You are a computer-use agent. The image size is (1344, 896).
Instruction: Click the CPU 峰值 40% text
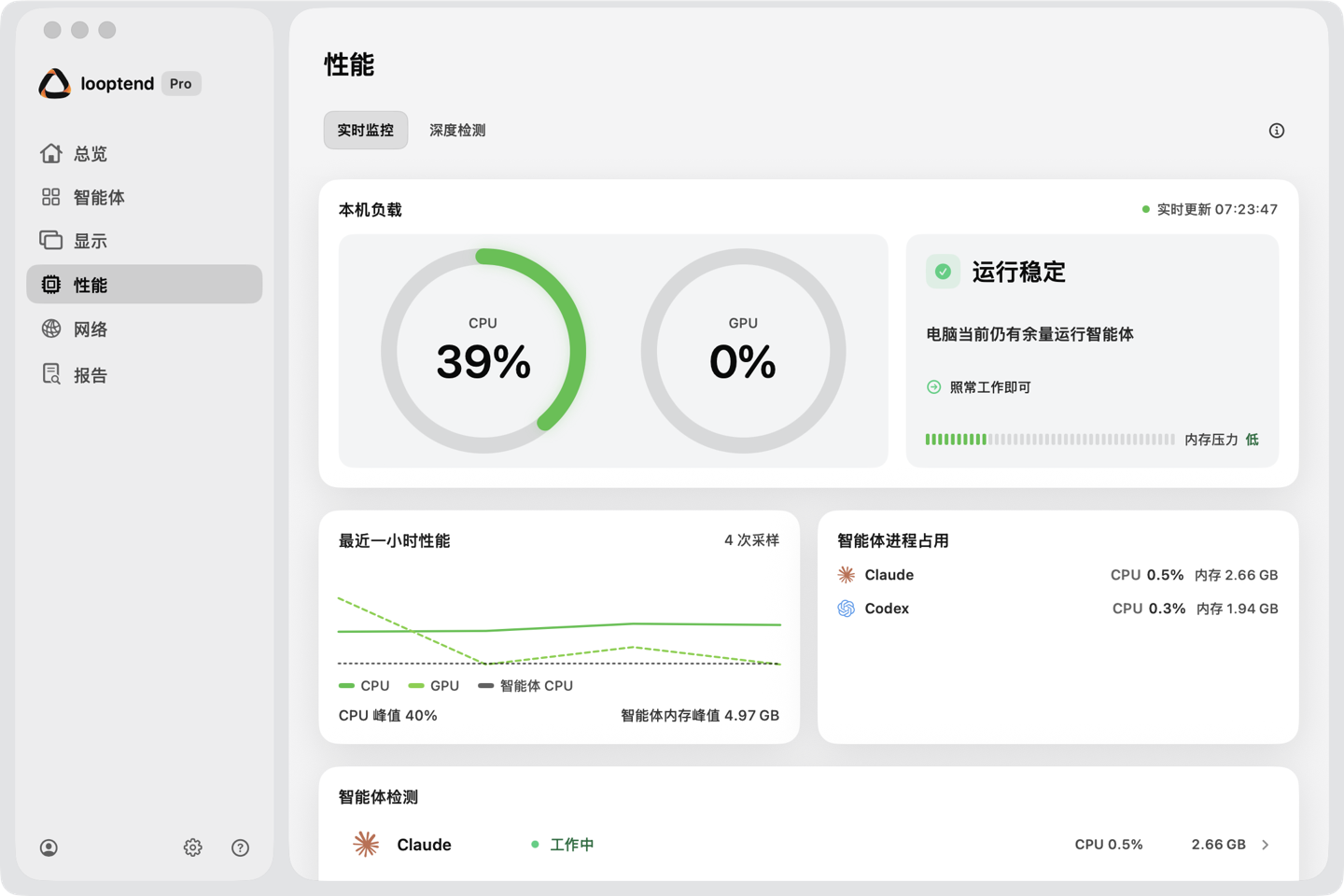point(388,716)
